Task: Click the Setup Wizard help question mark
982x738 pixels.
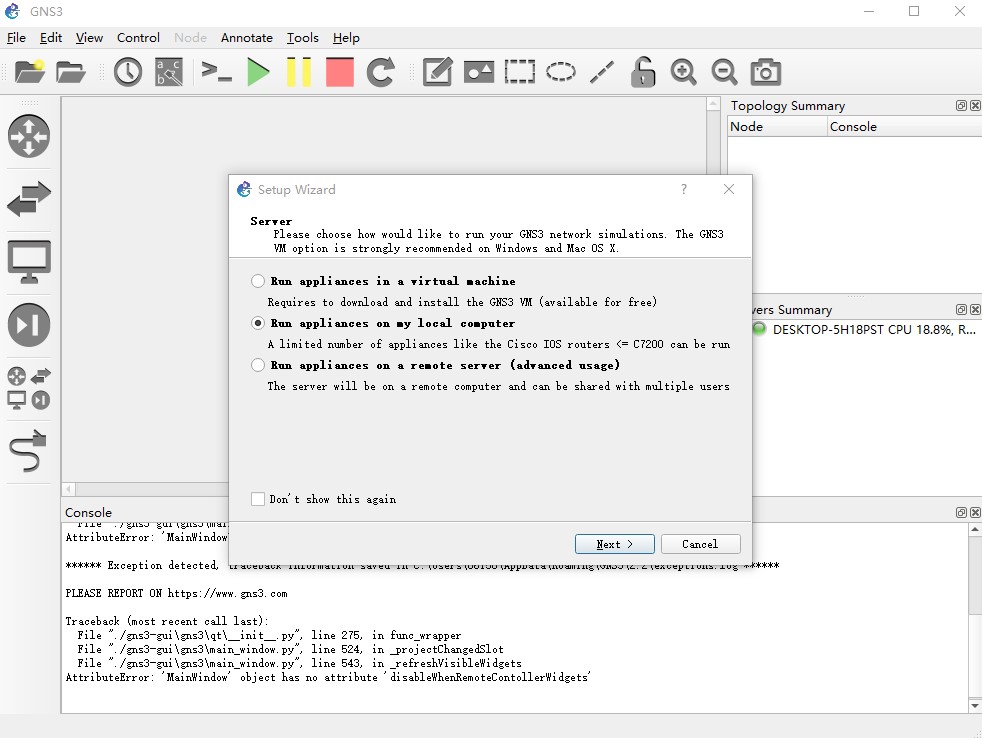Action: point(684,189)
